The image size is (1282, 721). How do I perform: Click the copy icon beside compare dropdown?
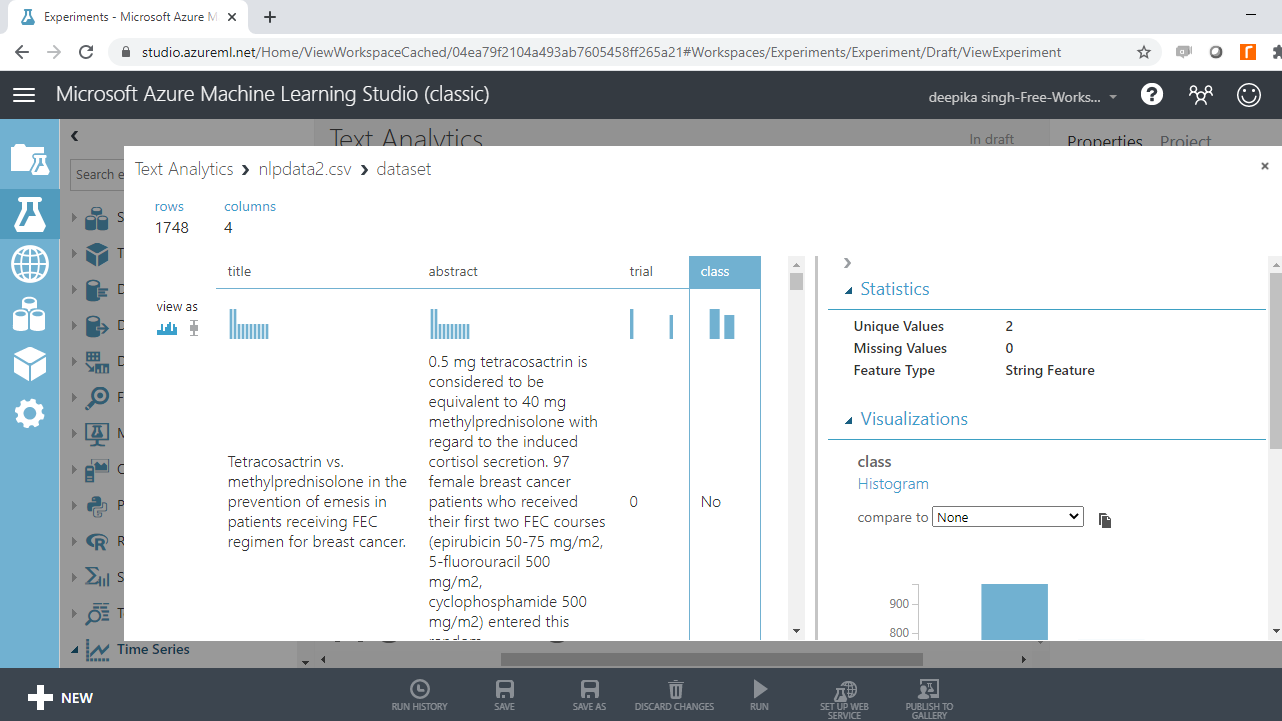[1105, 520]
